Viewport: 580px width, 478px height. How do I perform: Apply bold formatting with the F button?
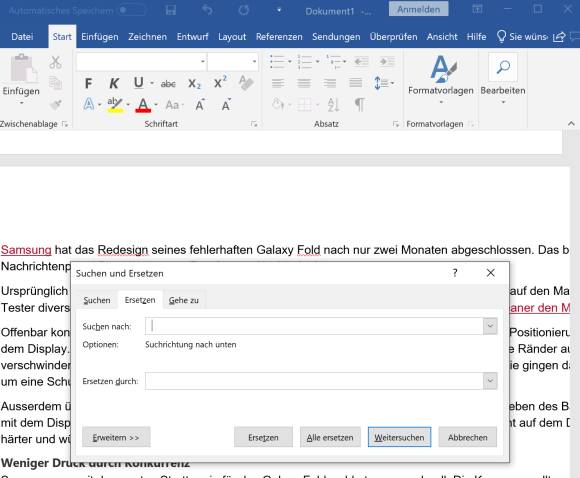click(88, 84)
